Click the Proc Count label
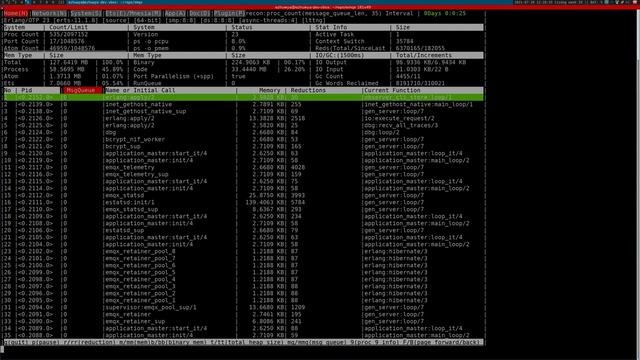Image resolution: width=640 pixels, height=360 pixels. coord(21,34)
